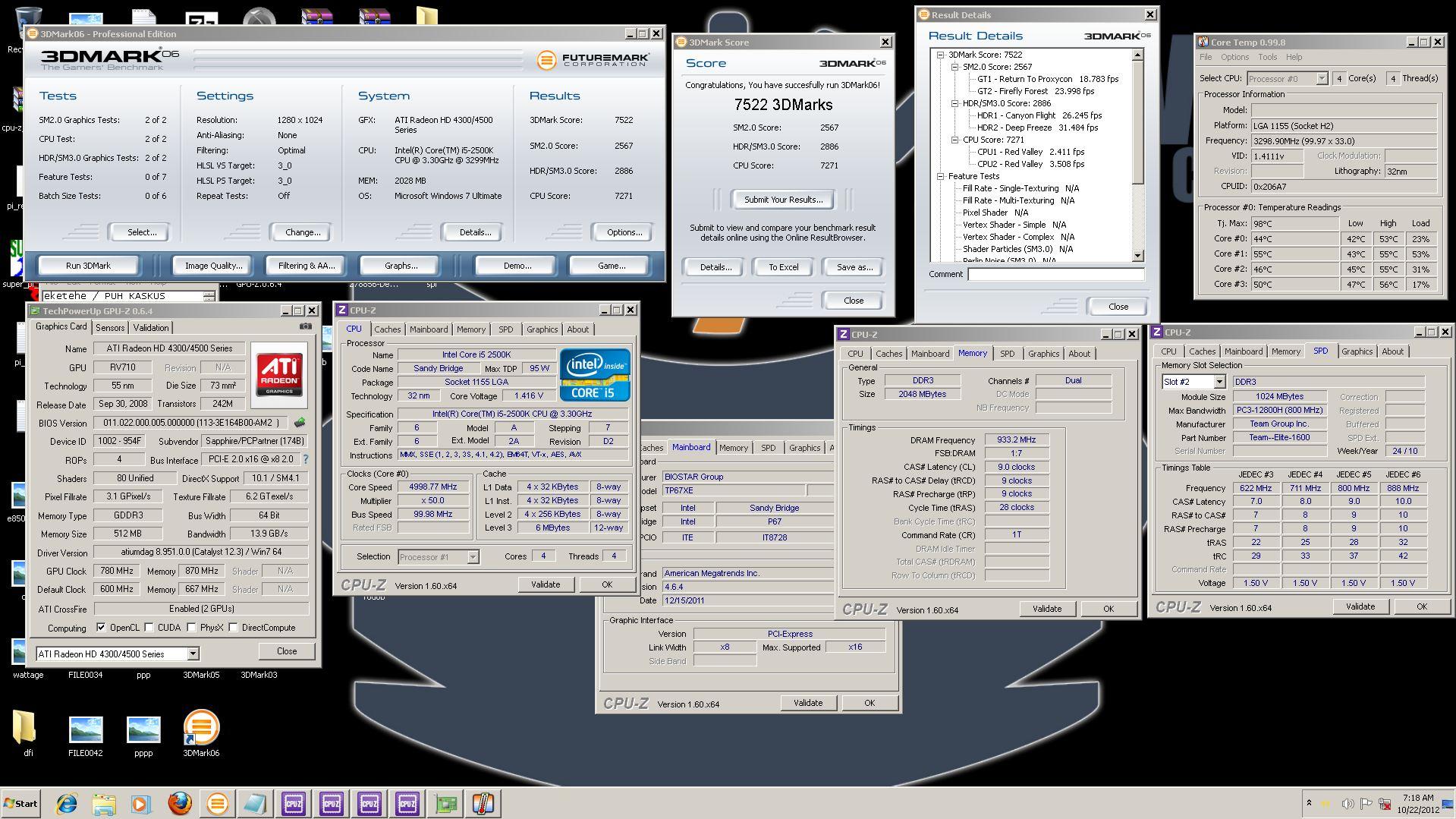This screenshot has width=1456, height=819.
Task: Click the GPU-Z screenshot camera icon
Action: coord(305,326)
